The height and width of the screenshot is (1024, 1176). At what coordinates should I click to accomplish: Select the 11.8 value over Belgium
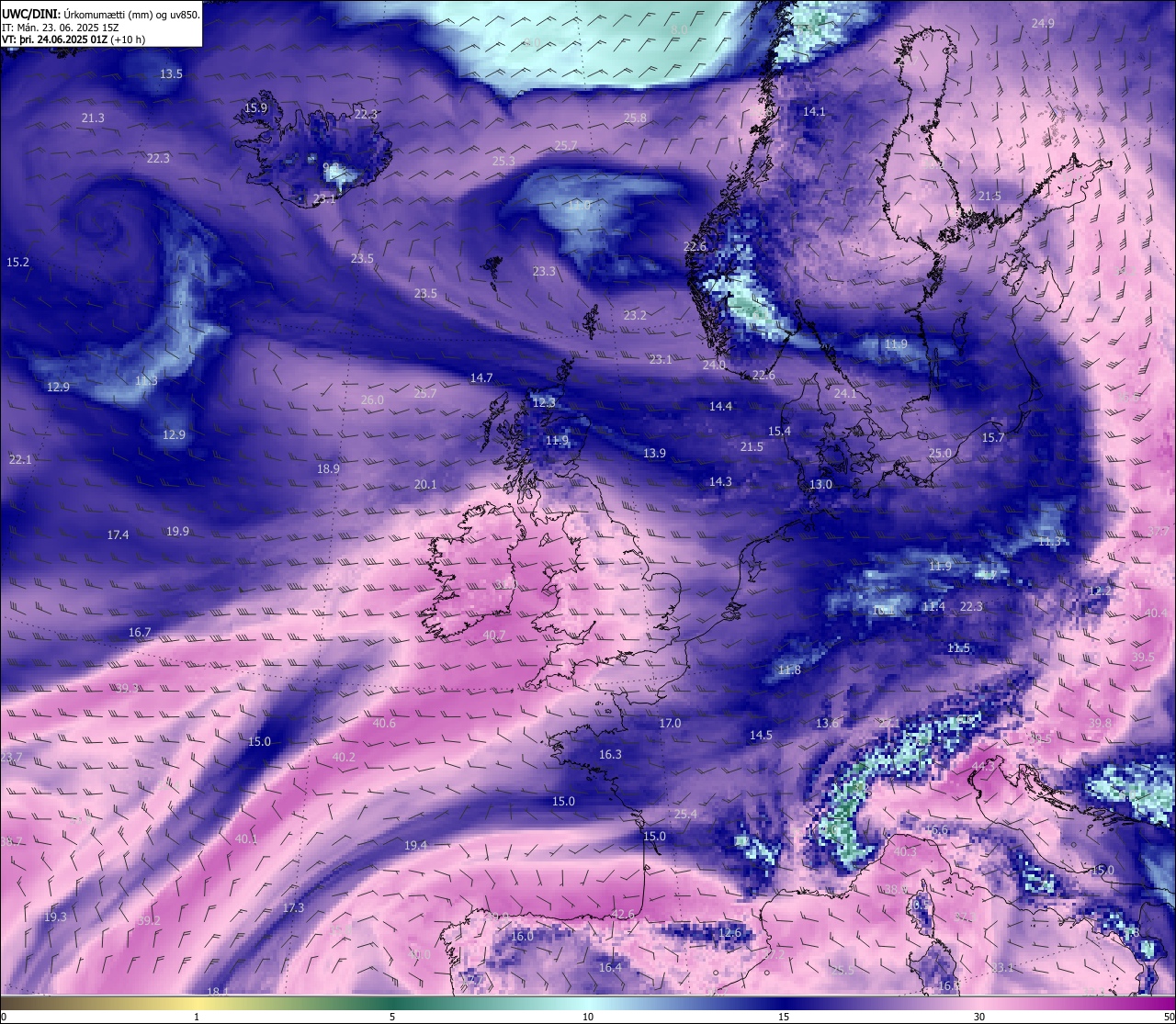(x=789, y=670)
